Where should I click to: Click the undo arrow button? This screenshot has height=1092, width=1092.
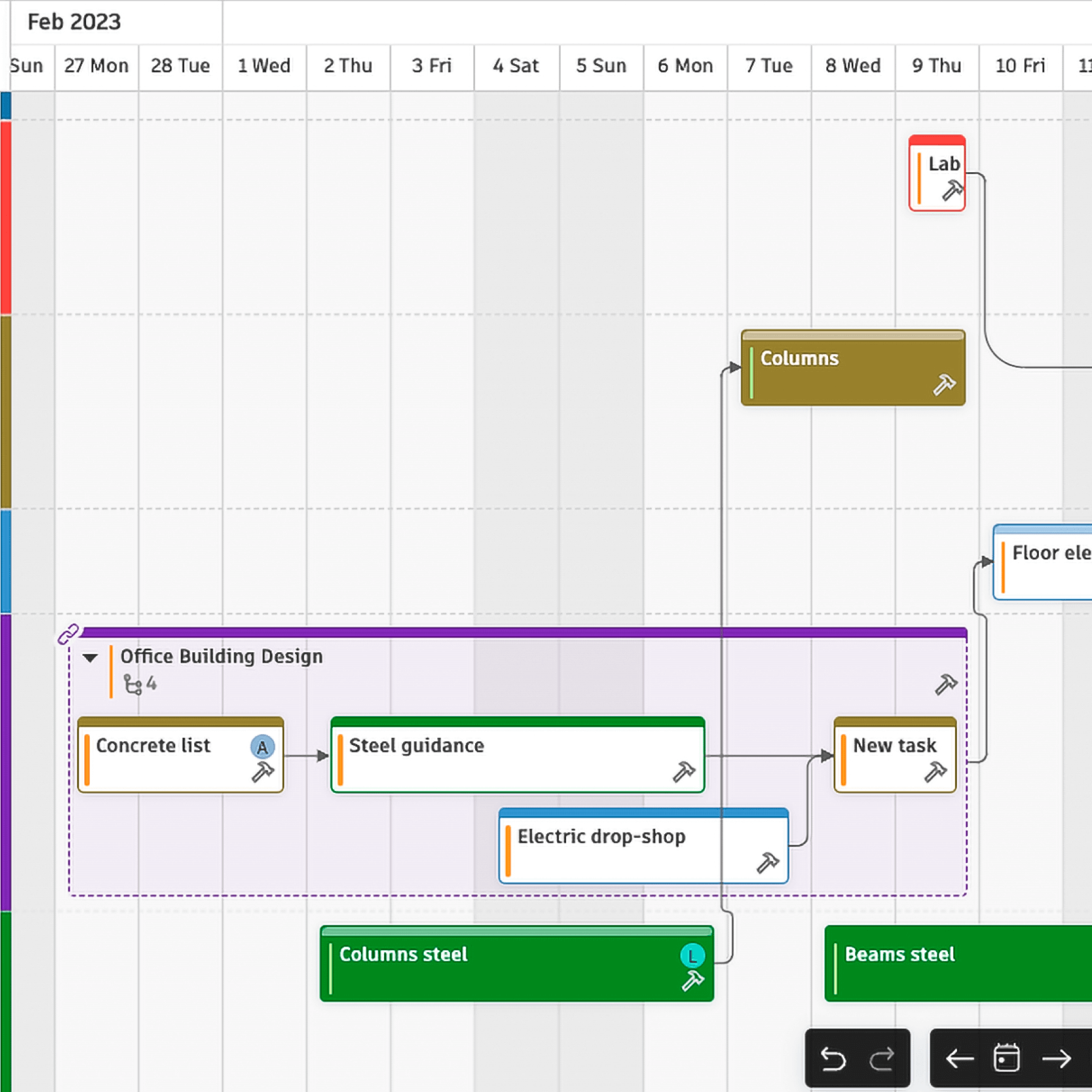832,1059
